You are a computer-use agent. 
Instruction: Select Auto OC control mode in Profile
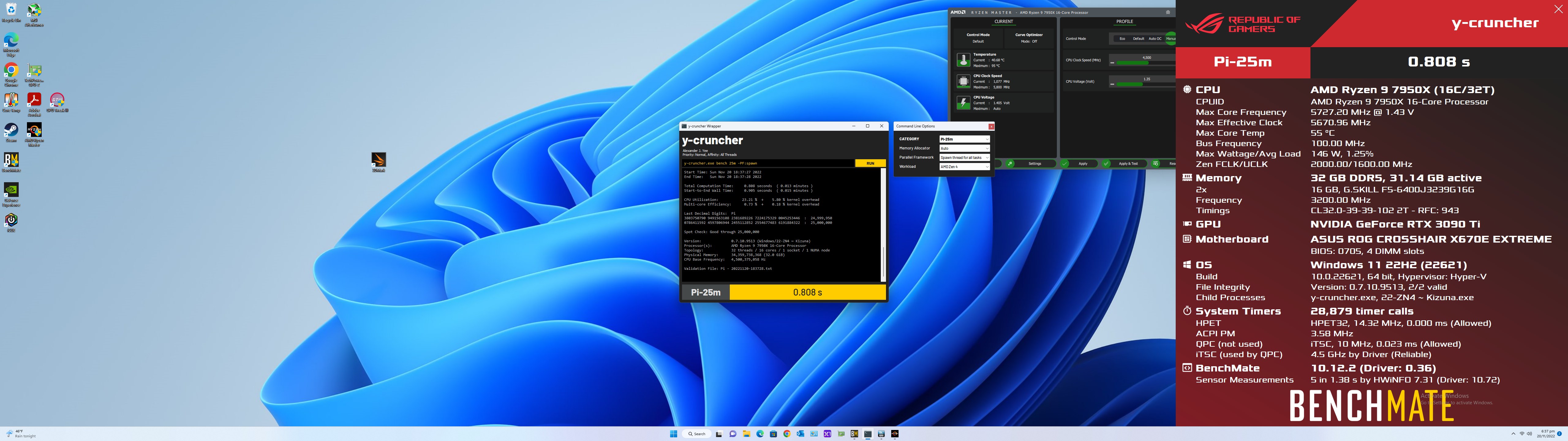click(x=1155, y=39)
